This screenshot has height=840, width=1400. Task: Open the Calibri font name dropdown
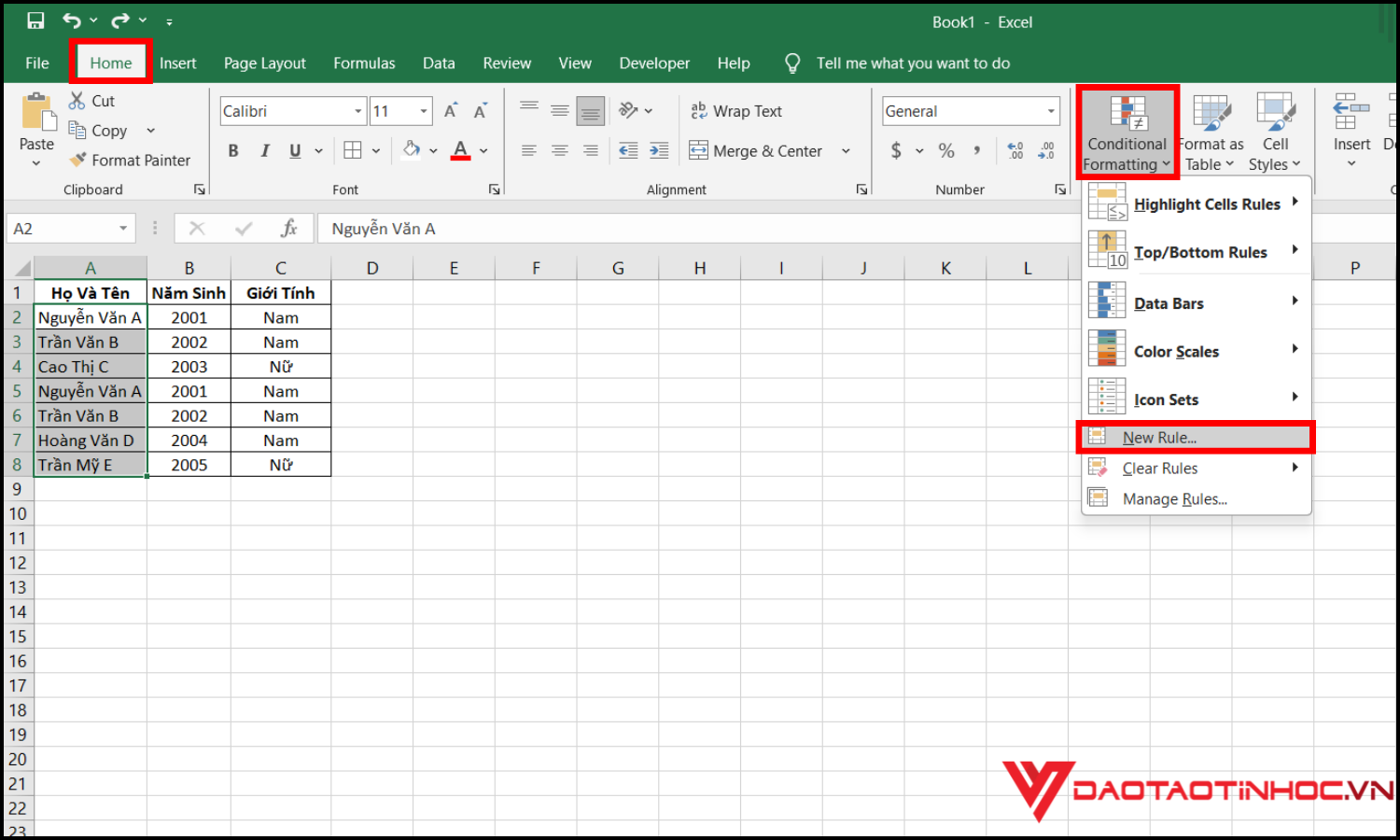point(357,111)
